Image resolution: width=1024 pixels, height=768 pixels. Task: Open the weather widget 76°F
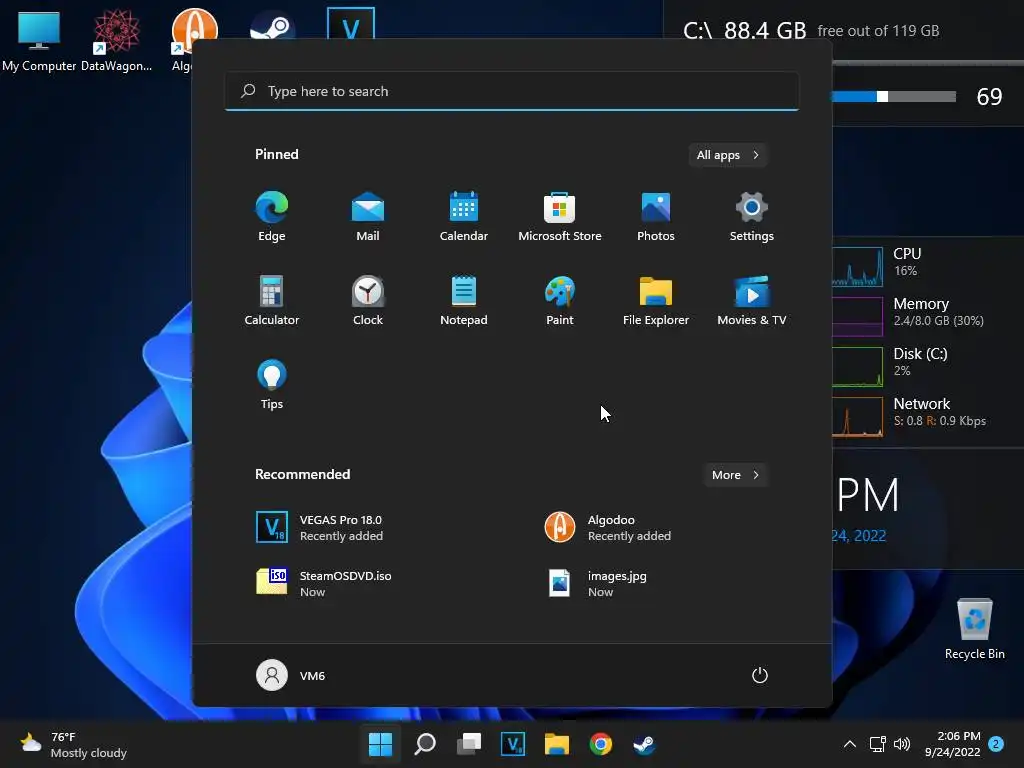74,744
